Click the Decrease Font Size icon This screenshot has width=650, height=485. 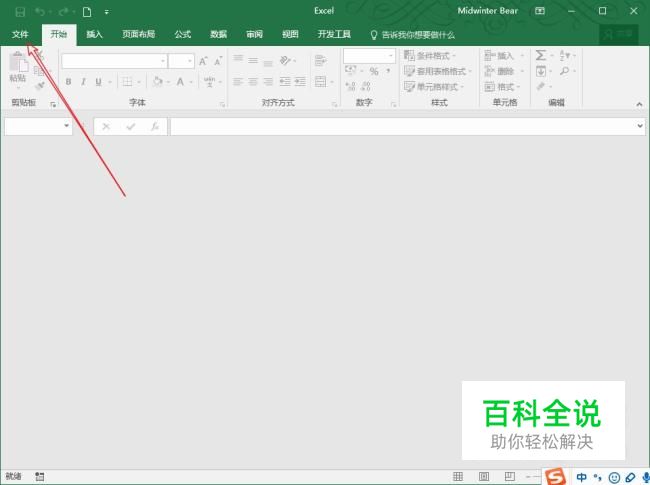pyautogui.click(x=218, y=61)
